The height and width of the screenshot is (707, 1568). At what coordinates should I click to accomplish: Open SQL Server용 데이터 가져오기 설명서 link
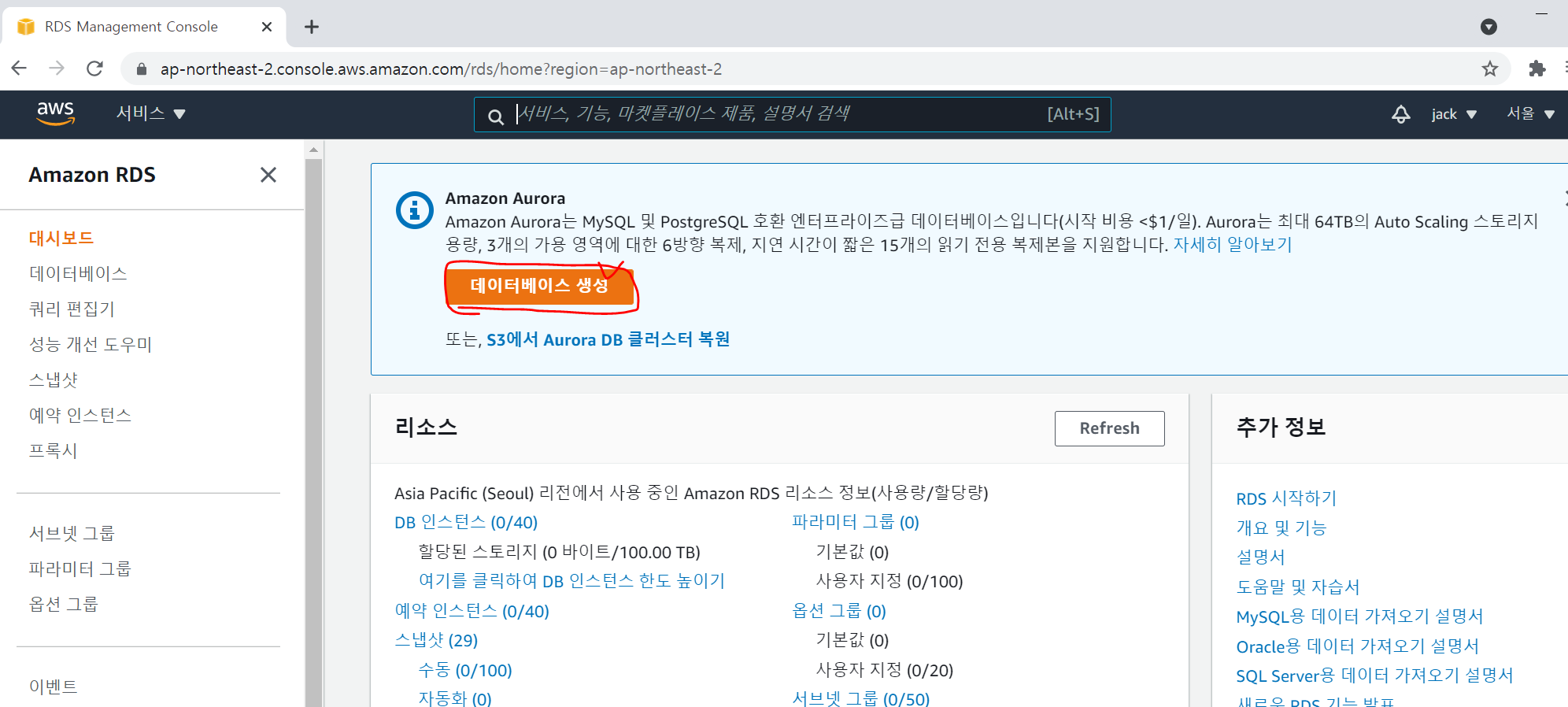point(1374,676)
